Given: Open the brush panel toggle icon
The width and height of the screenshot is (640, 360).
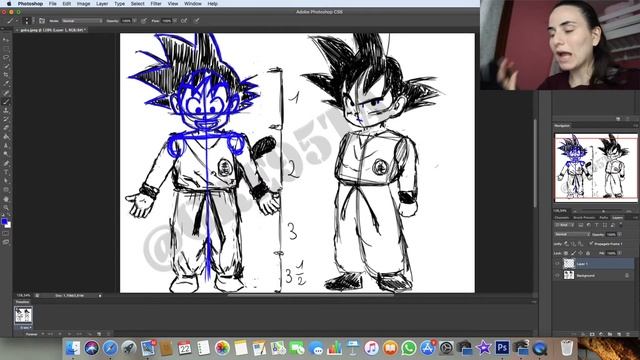Looking at the screenshot, I should tap(42, 20).
